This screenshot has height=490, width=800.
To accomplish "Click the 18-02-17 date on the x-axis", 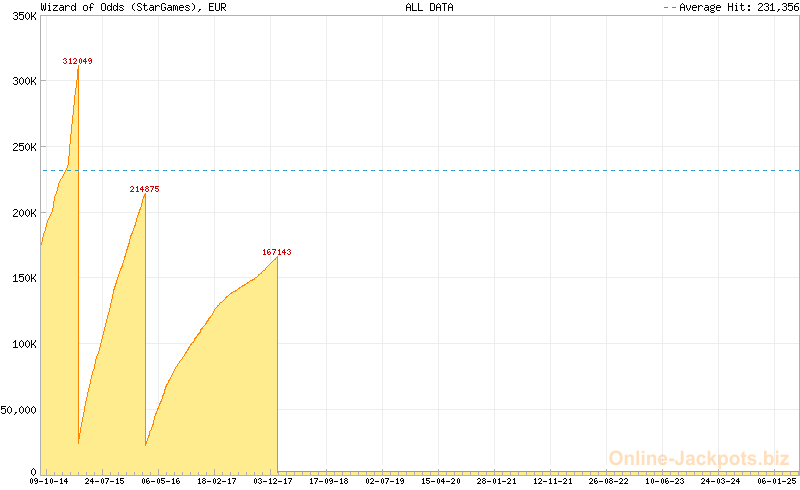I will [x=217, y=481].
